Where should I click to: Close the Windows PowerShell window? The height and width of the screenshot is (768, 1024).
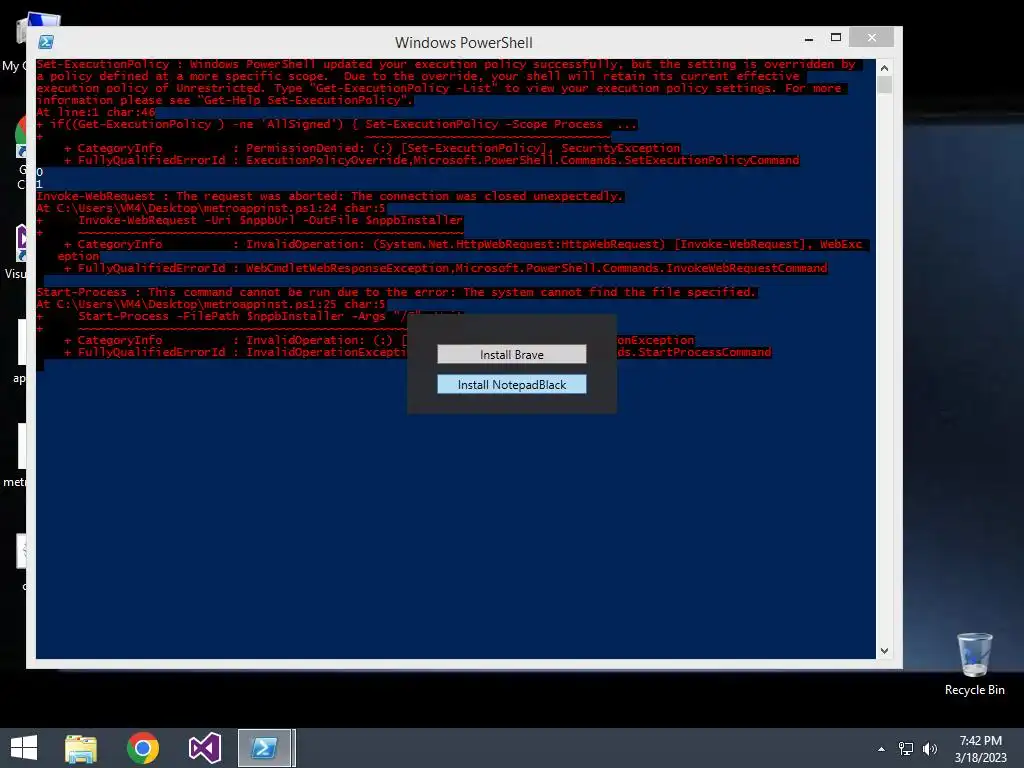[871, 38]
